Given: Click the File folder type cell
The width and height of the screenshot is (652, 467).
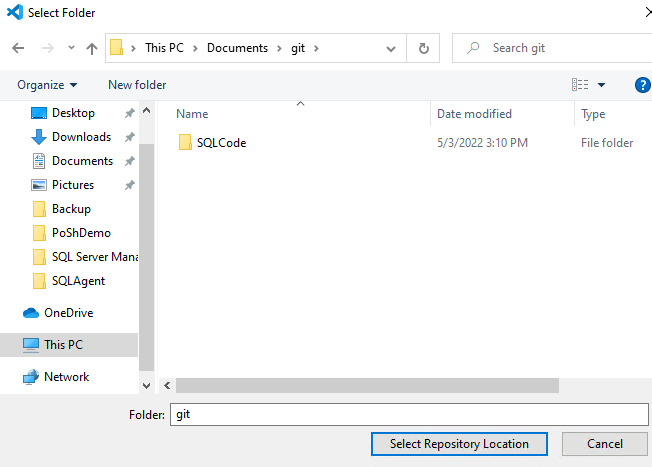Looking at the screenshot, I should 607,143.
